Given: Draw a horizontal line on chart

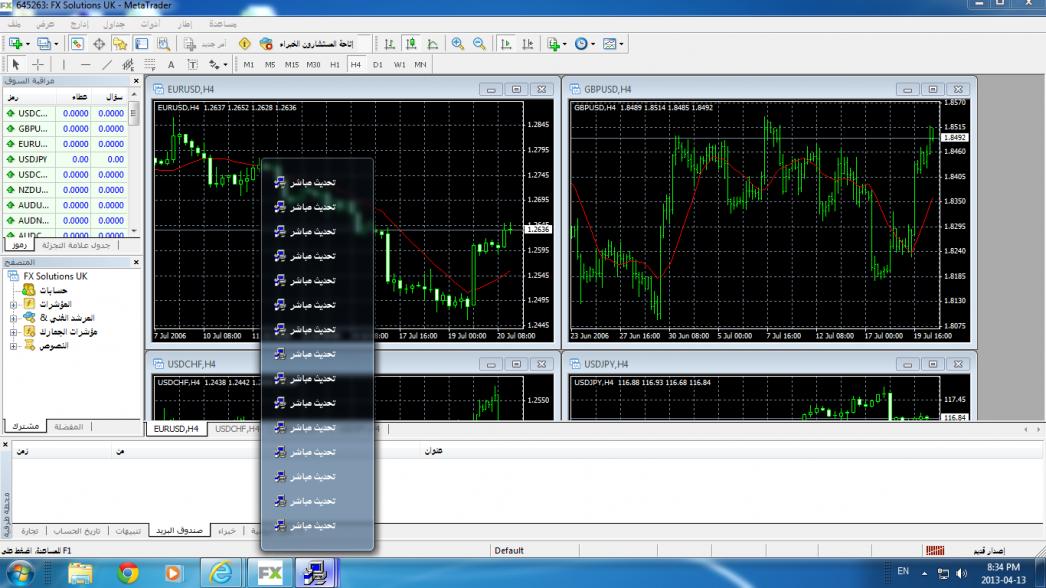Looking at the screenshot, I should [86, 65].
